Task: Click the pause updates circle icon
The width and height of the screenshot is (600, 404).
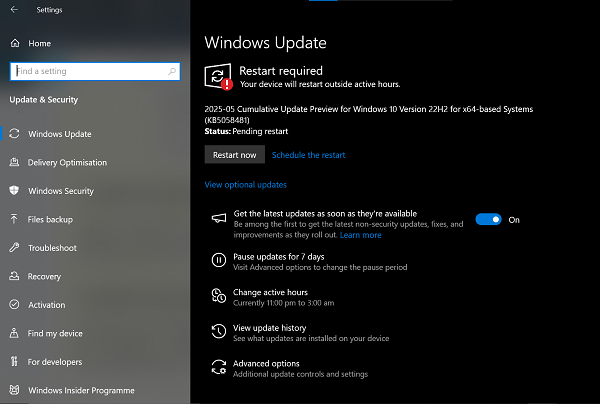Action: (x=219, y=260)
